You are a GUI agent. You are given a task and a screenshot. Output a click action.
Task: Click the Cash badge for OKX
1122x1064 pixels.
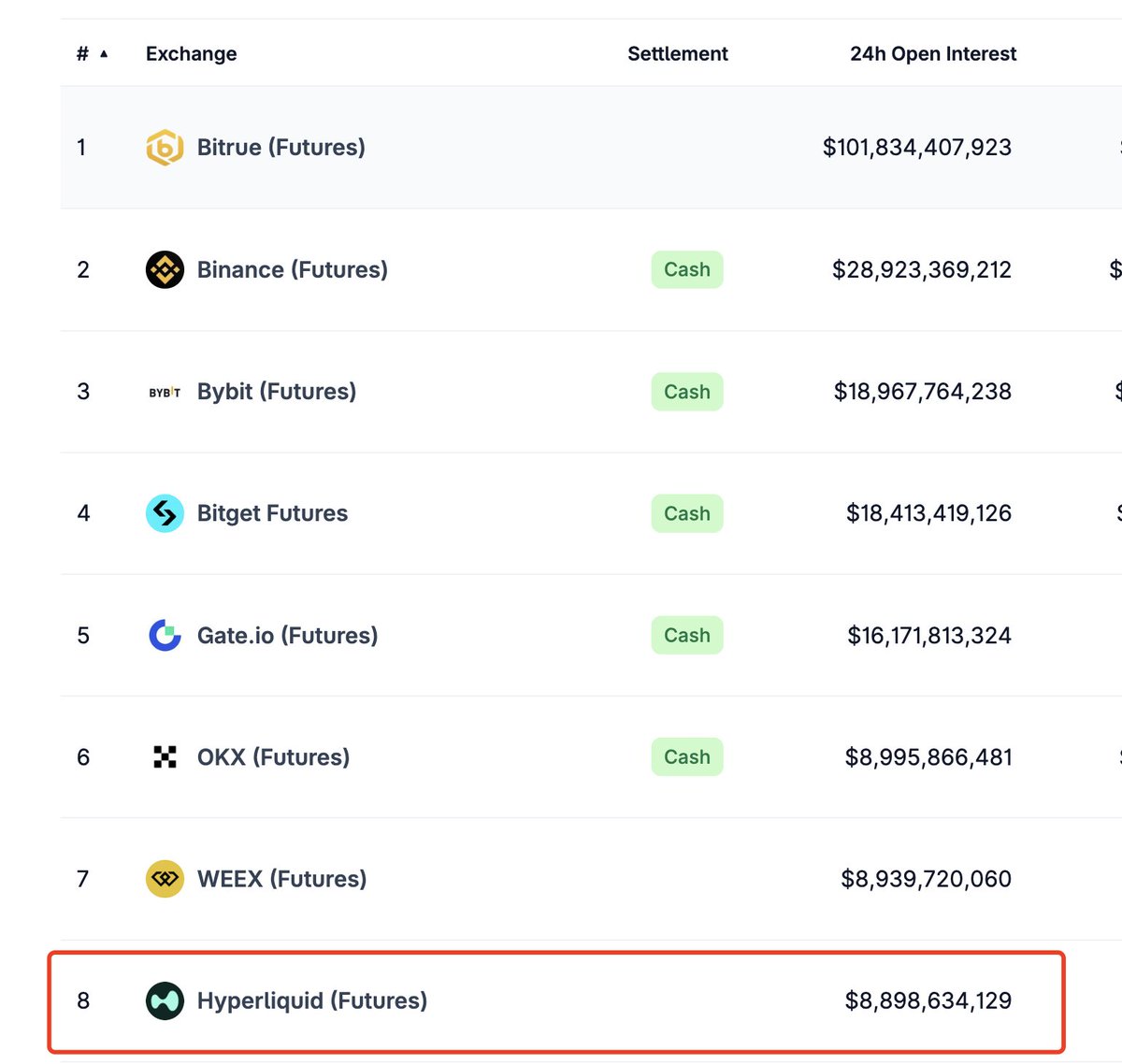687,757
